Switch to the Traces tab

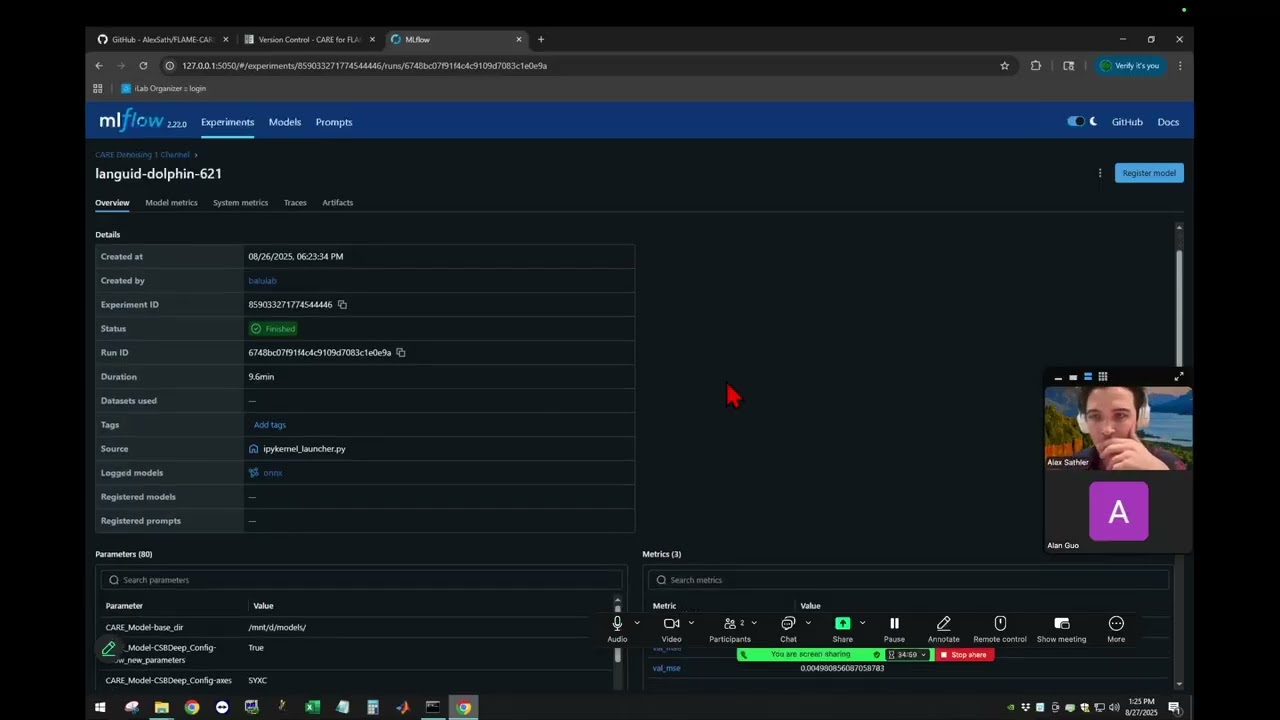pos(295,203)
